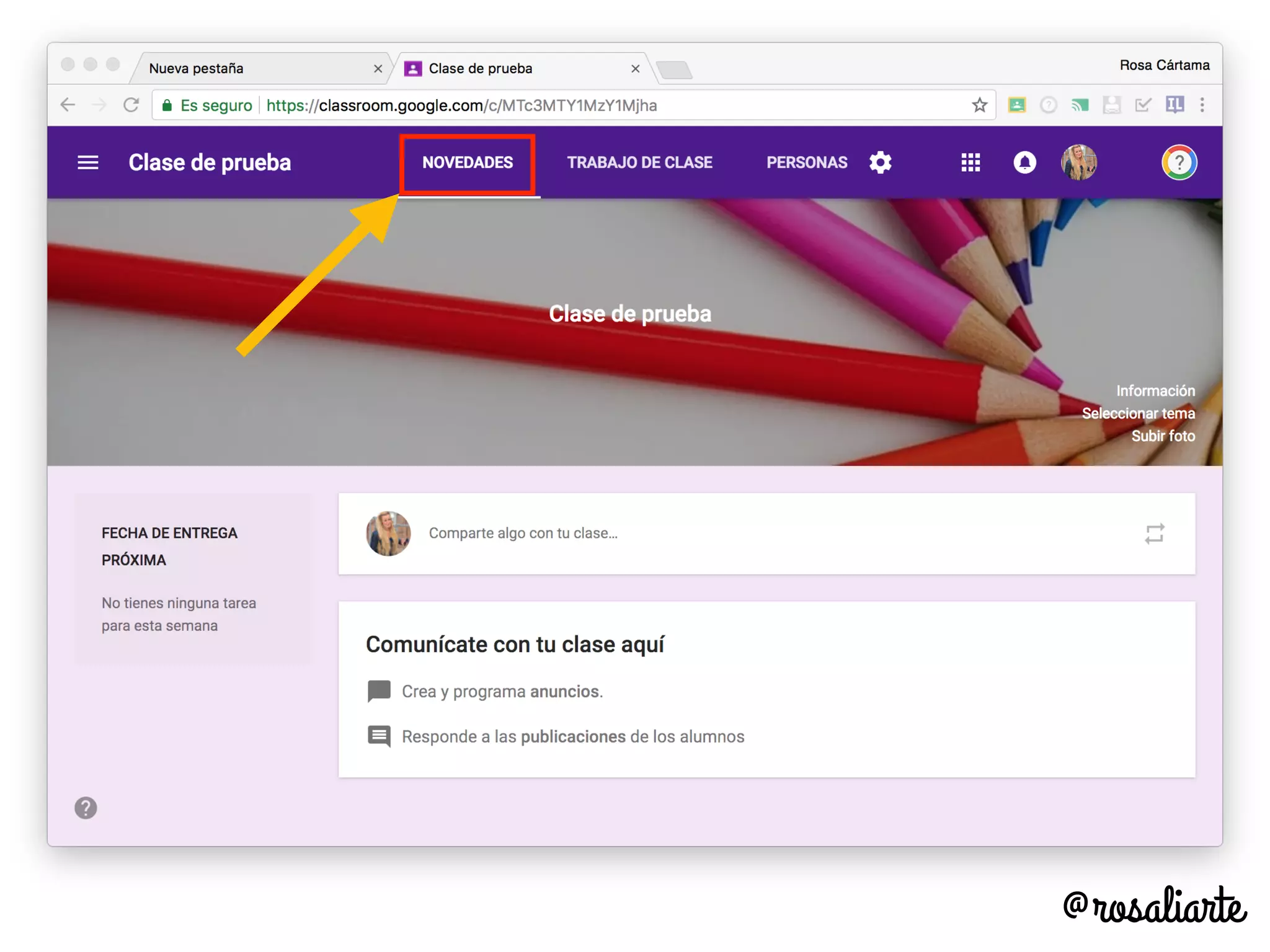Open class settings gear icon
Image resolution: width=1270 pixels, height=952 pixels.
coord(880,162)
